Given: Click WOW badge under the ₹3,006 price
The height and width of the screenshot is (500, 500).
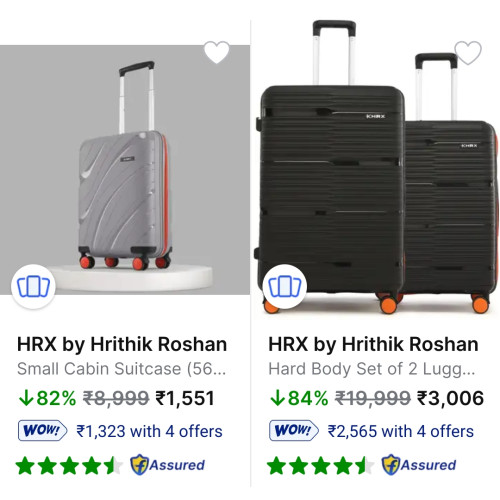Looking at the screenshot, I should click(294, 431).
